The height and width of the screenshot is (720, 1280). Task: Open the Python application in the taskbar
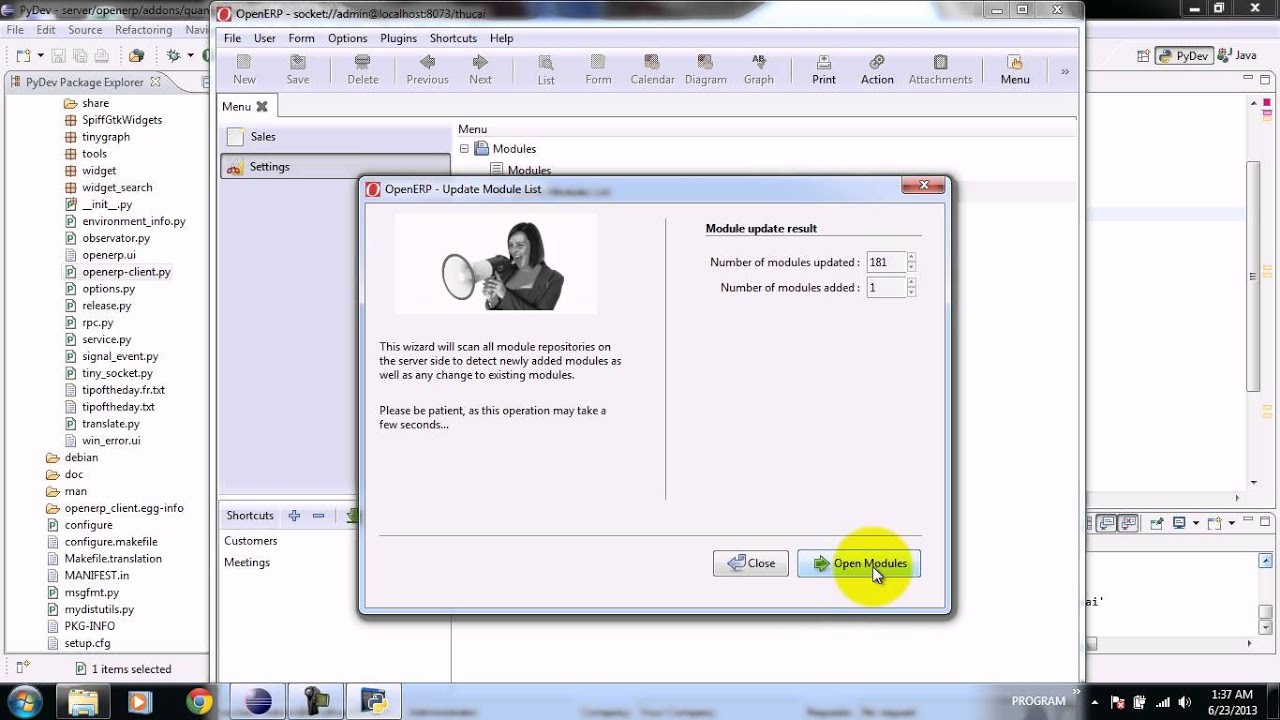click(374, 701)
